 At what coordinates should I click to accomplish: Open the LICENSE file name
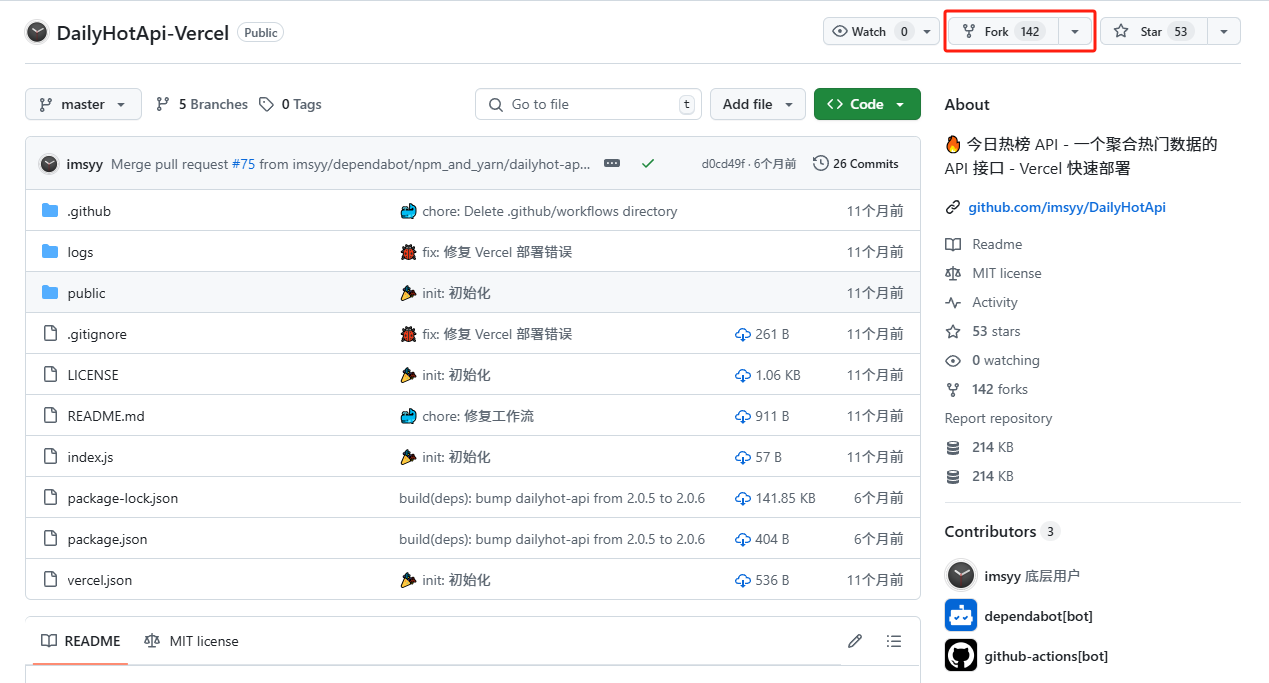[93, 375]
